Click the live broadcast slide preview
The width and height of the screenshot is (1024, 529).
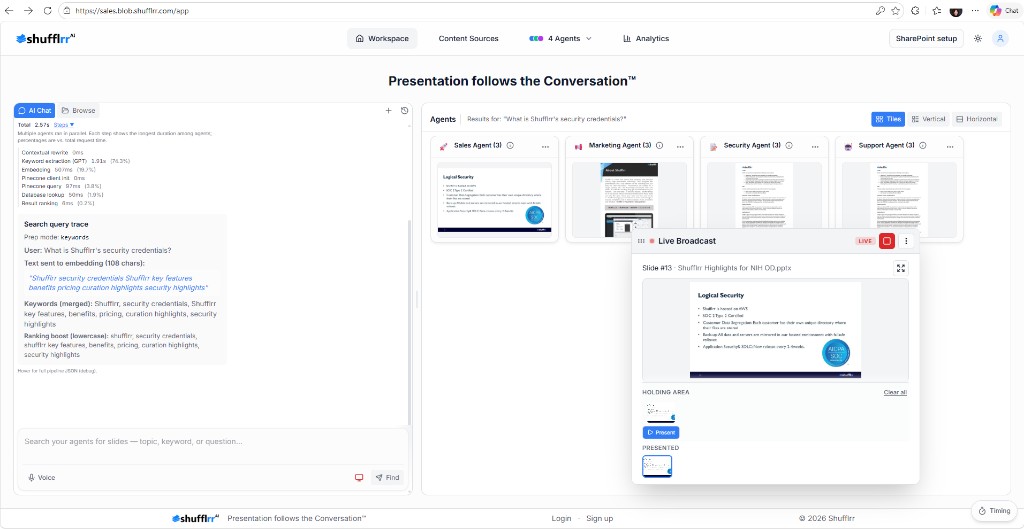[775, 330]
